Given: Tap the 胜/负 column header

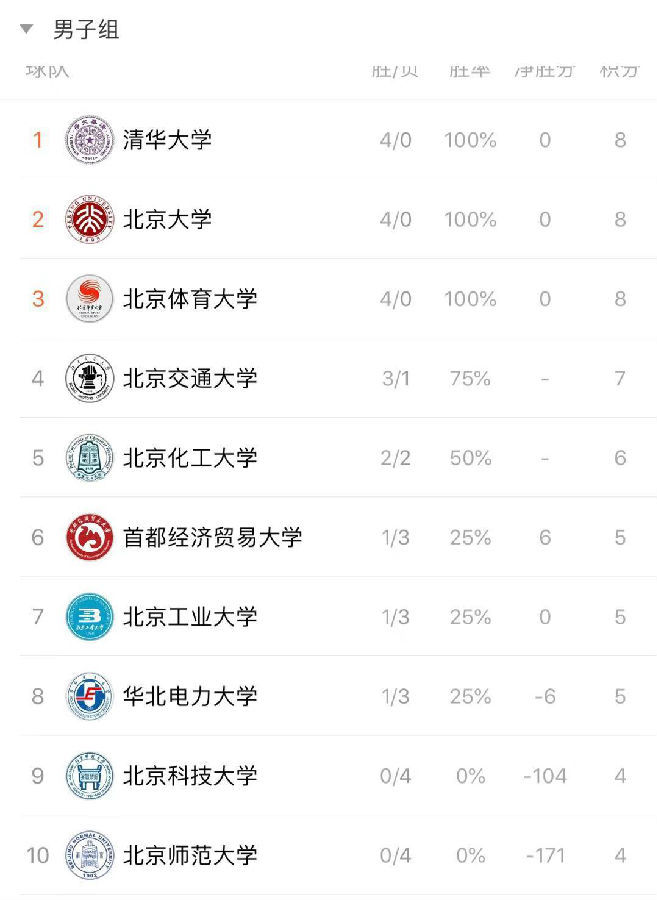Looking at the screenshot, I should click(395, 71).
